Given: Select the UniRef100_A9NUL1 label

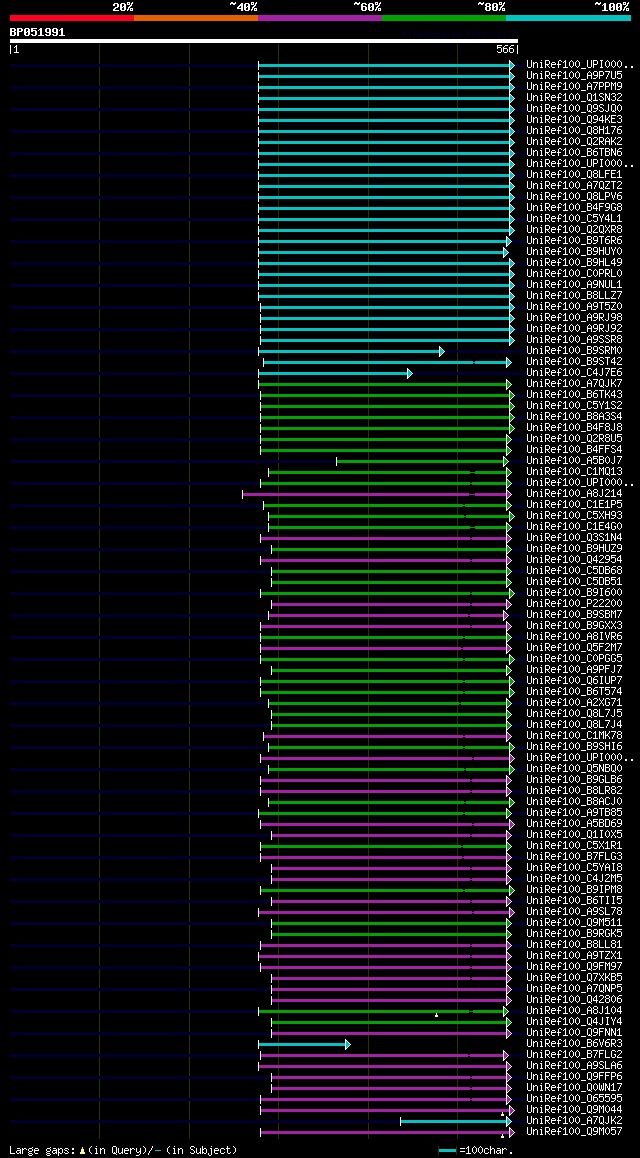Looking at the screenshot, I should 574,284.
